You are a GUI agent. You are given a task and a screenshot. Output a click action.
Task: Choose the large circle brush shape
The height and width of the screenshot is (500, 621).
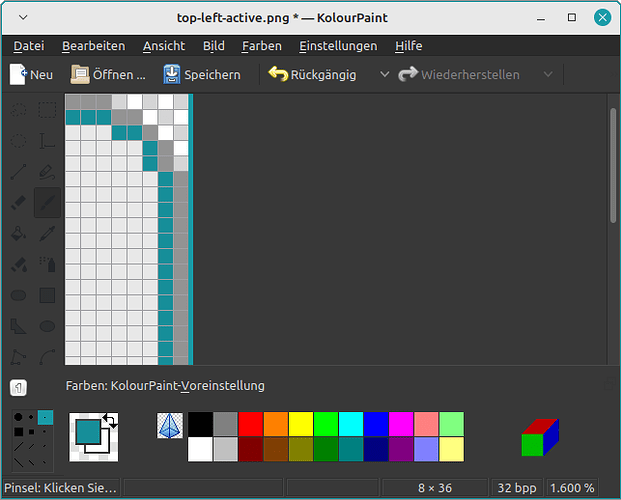pyautogui.click(x=18, y=417)
